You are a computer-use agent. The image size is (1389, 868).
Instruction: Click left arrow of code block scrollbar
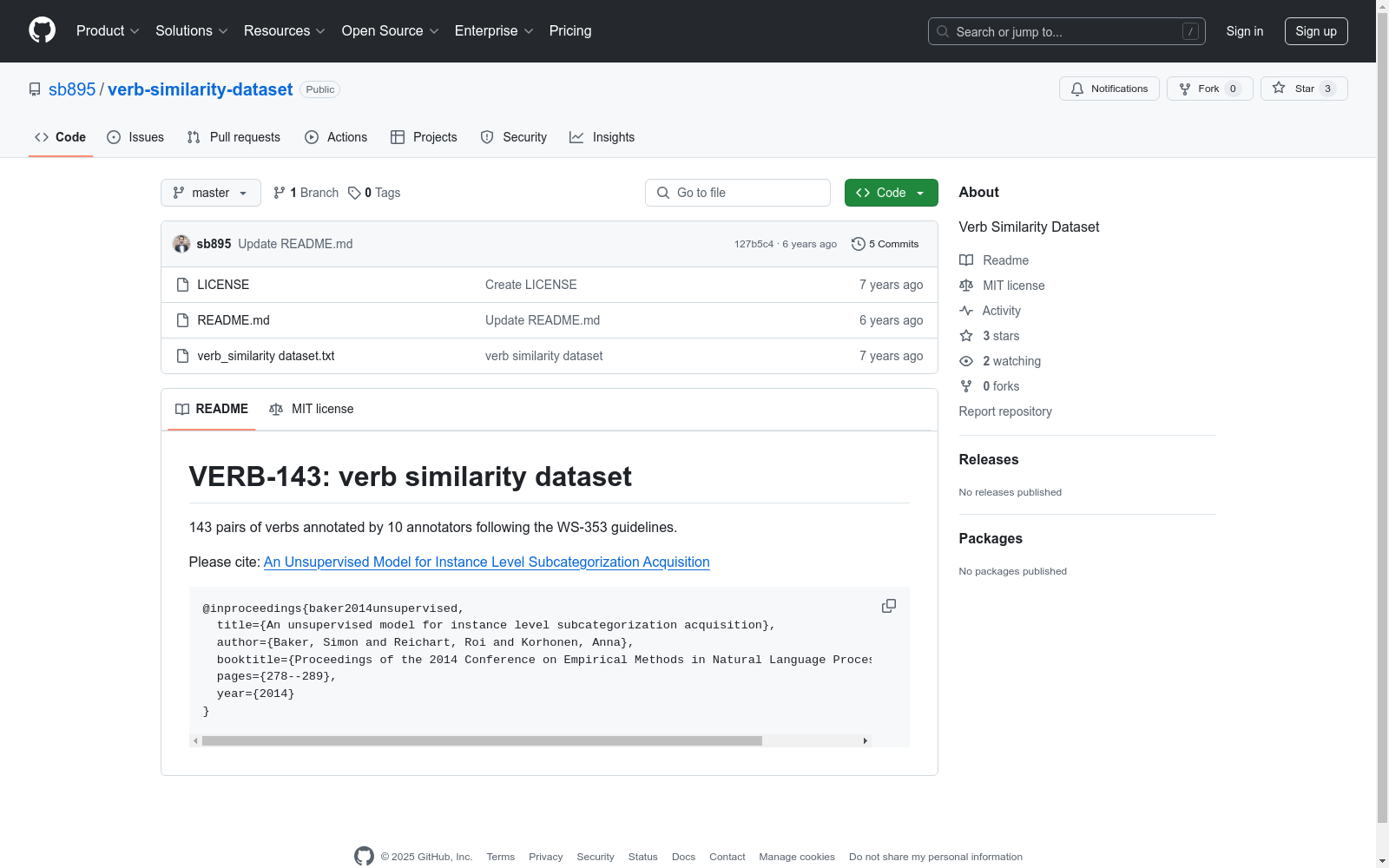(196, 741)
